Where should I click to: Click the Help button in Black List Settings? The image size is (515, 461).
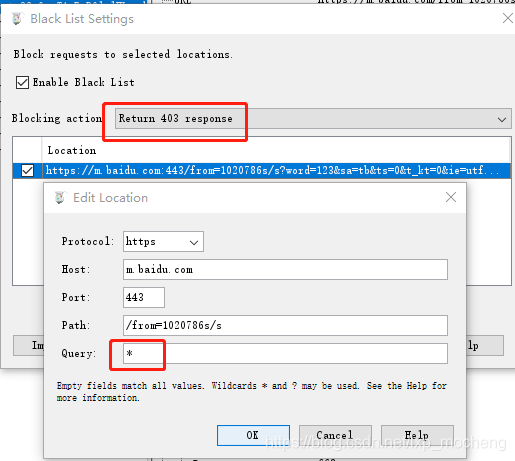pyautogui.click(x=485, y=345)
